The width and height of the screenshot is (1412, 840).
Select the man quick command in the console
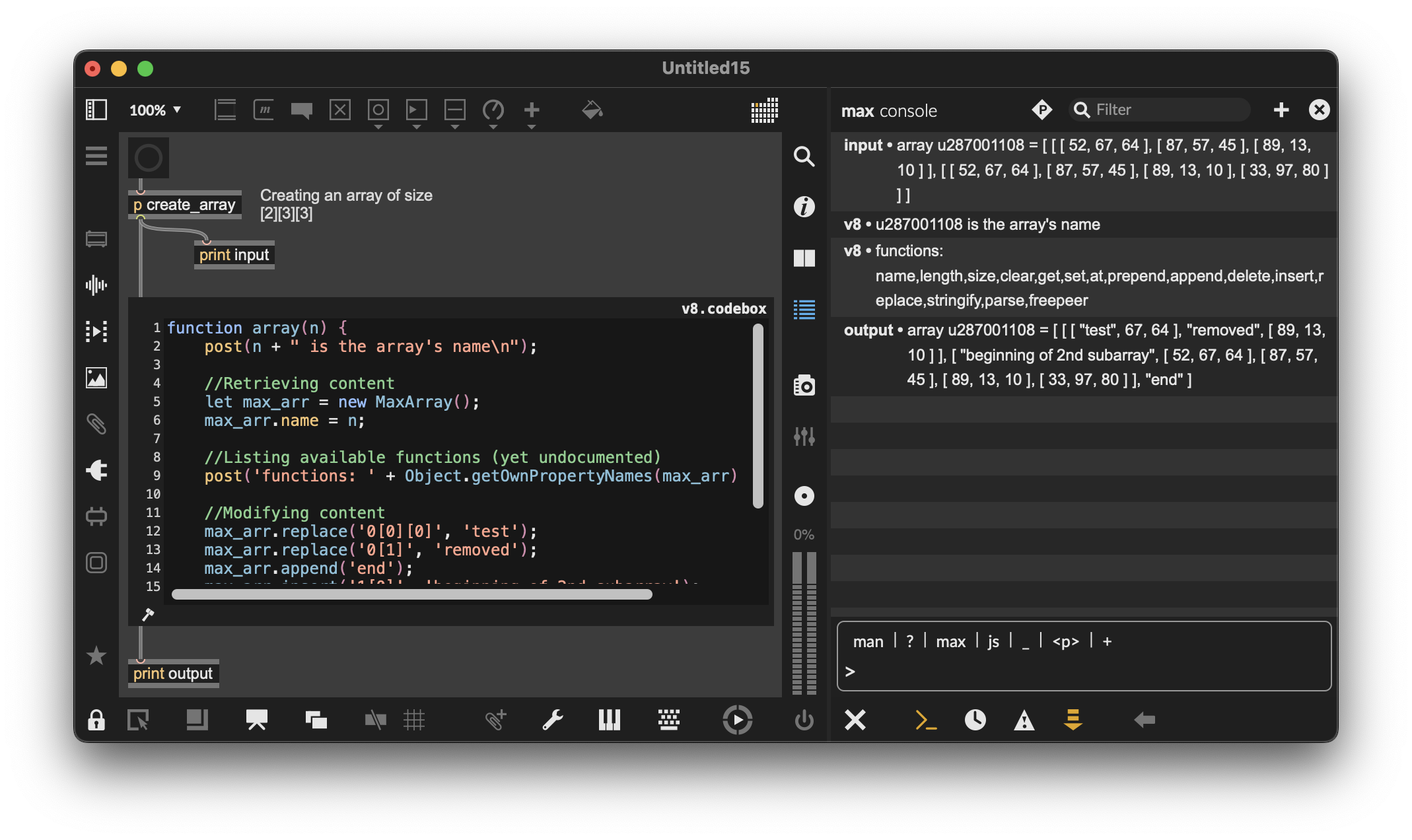869,641
